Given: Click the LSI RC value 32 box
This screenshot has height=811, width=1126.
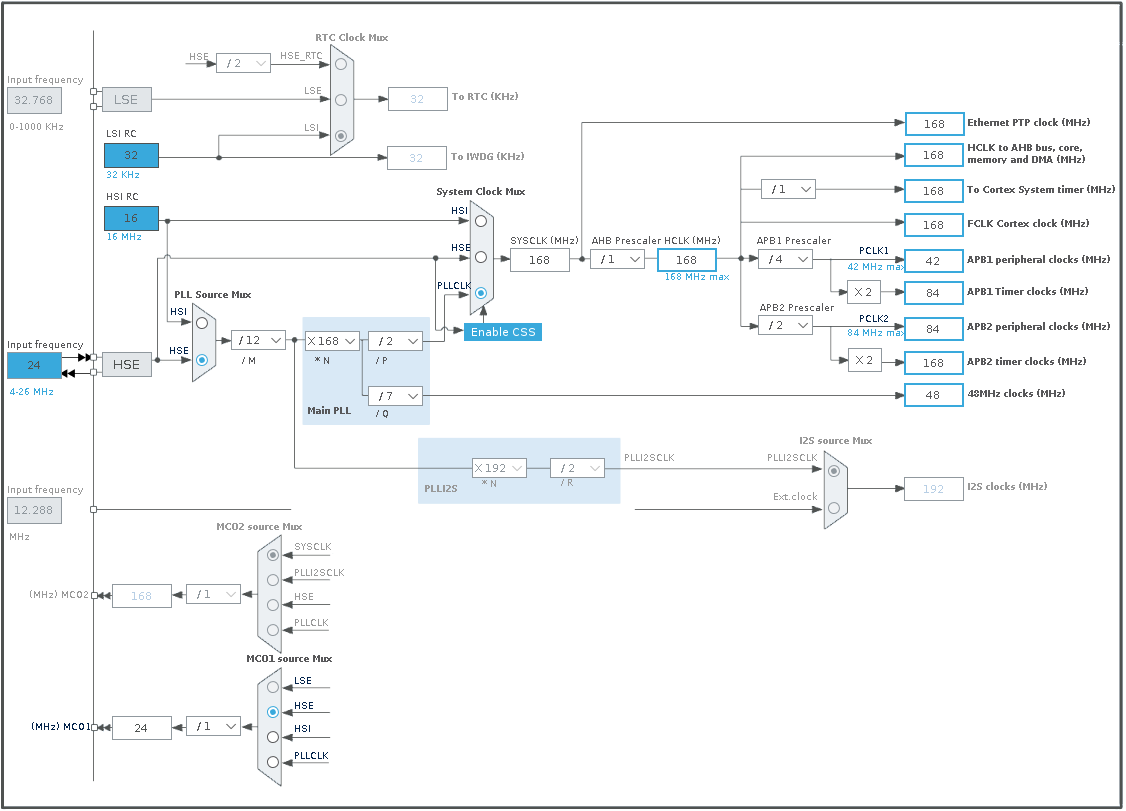Looking at the screenshot, I should [x=131, y=155].
